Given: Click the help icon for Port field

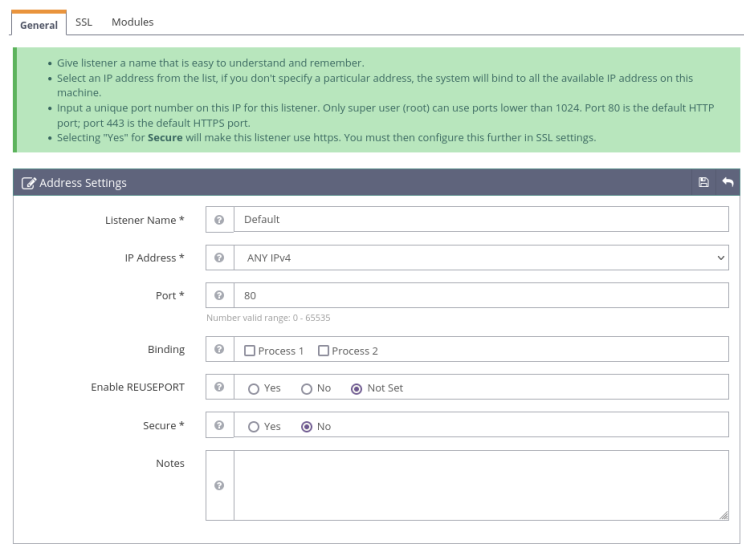Looking at the screenshot, I should click(x=219, y=296).
